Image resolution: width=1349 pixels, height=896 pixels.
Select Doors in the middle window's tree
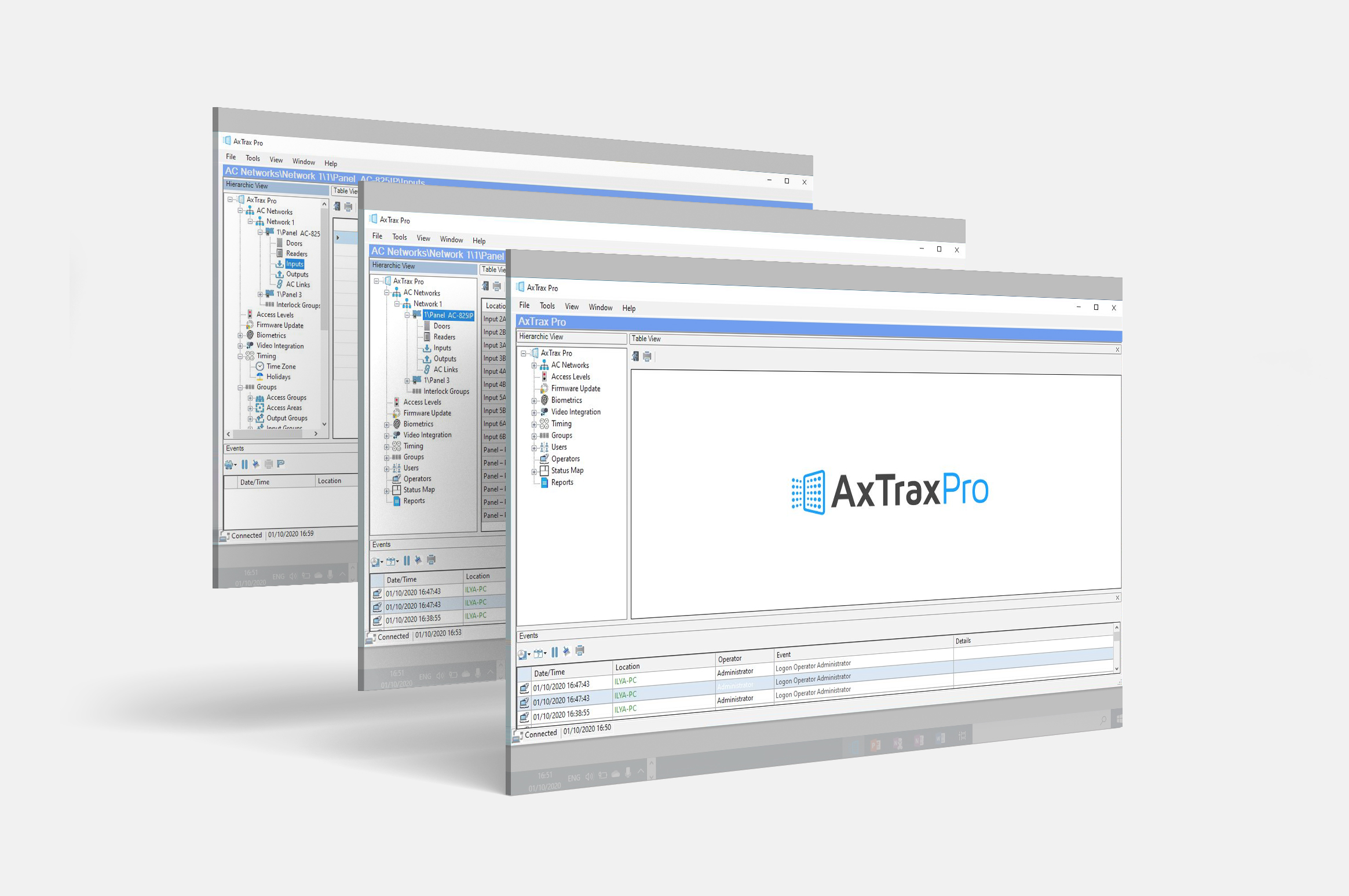[442, 326]
